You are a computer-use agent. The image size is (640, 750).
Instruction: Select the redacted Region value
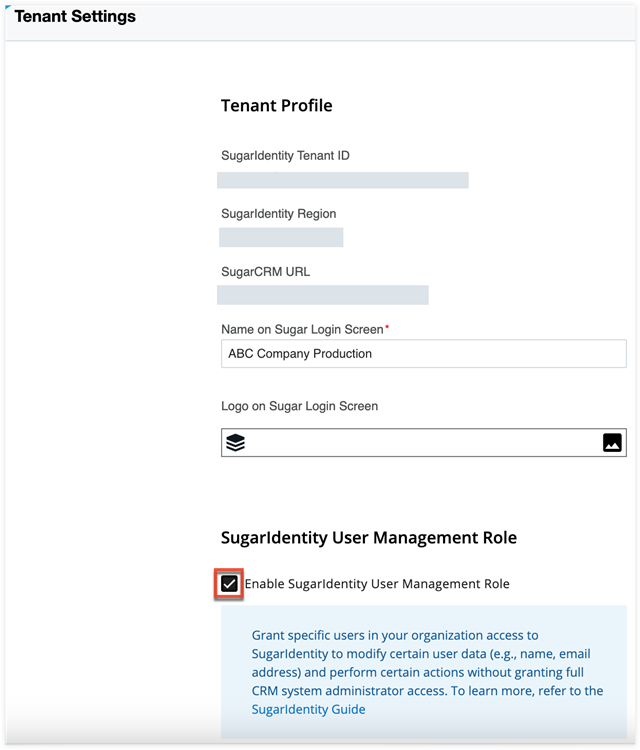[x=281, y=237]
